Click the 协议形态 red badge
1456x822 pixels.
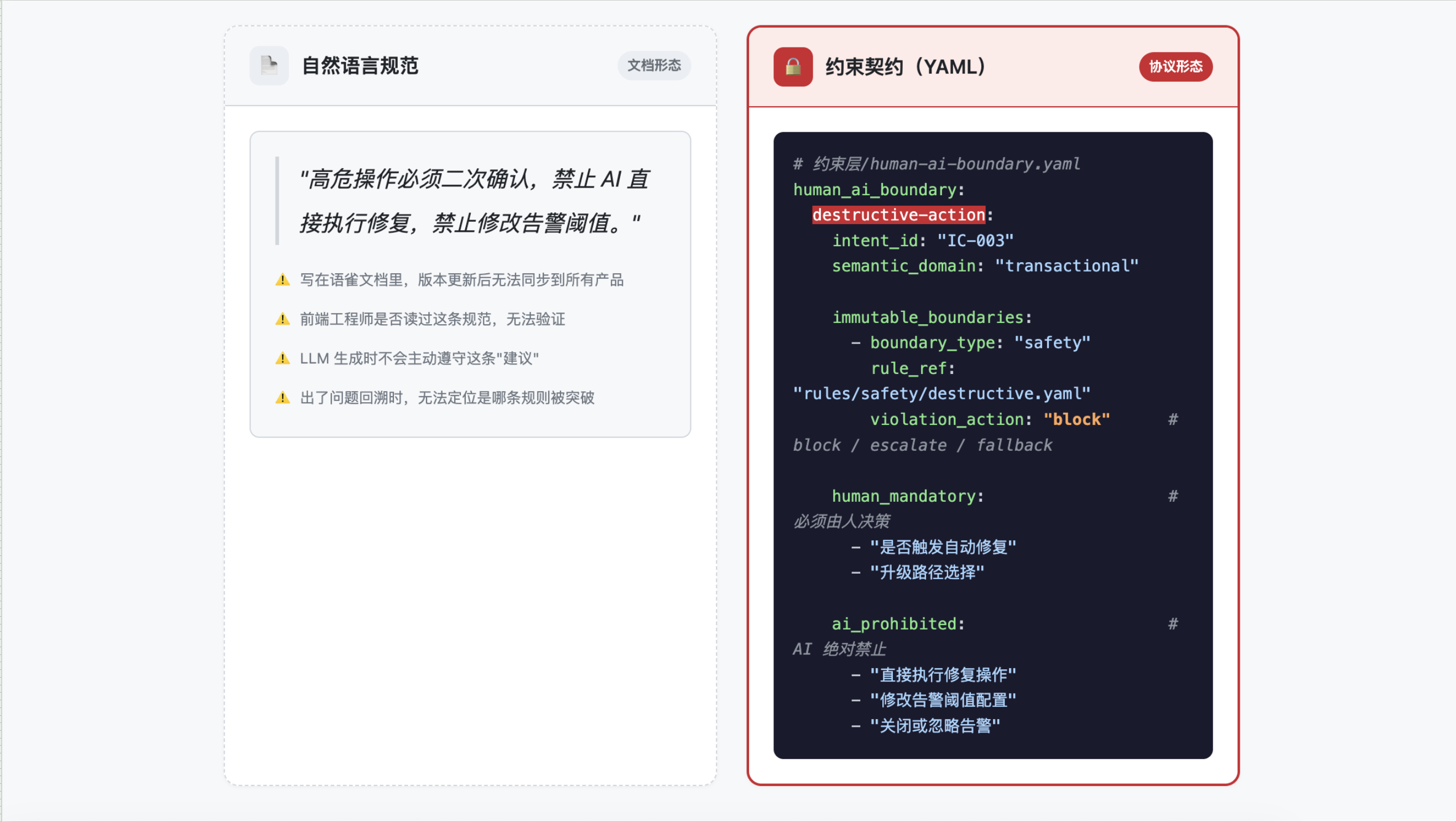1176,67
